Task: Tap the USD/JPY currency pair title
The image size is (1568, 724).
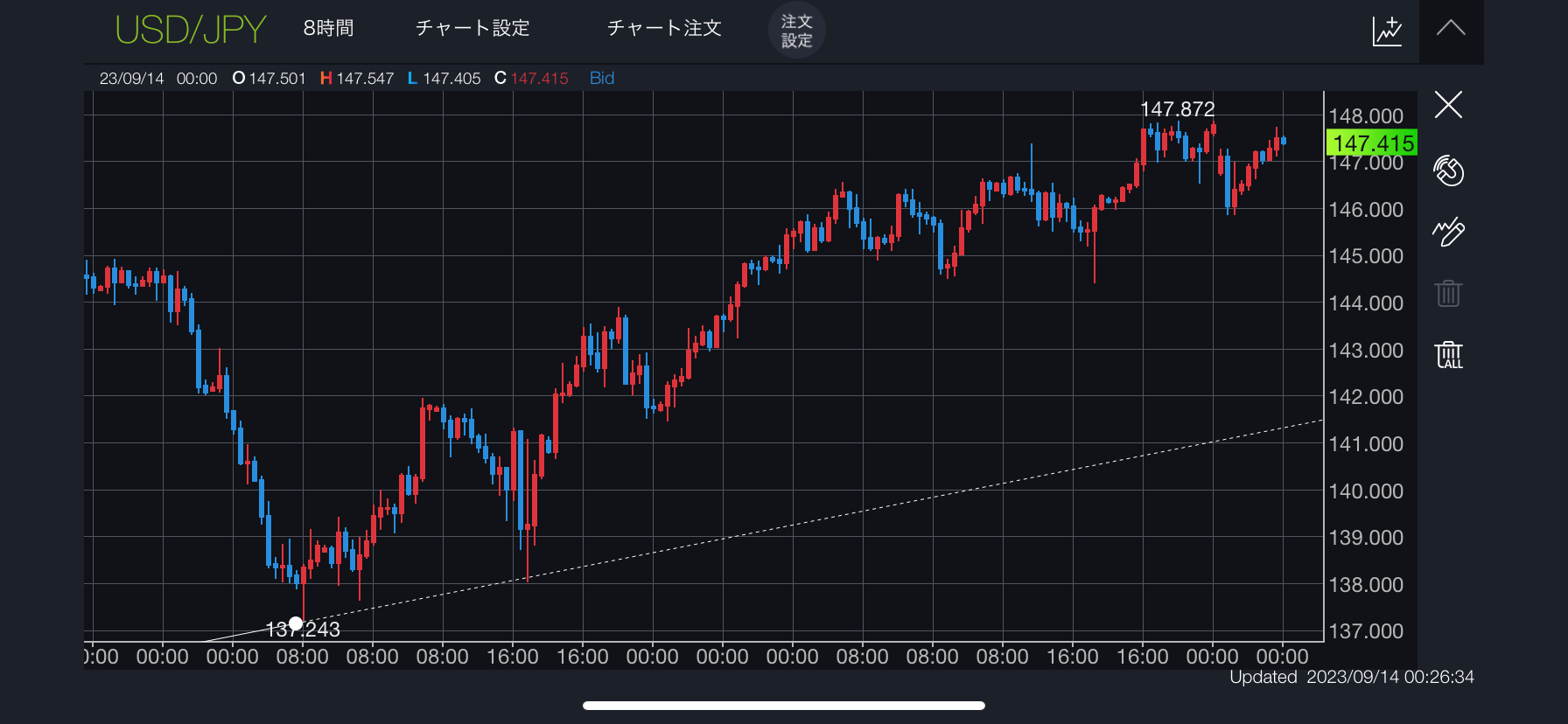Action: (x=191, y=30)
